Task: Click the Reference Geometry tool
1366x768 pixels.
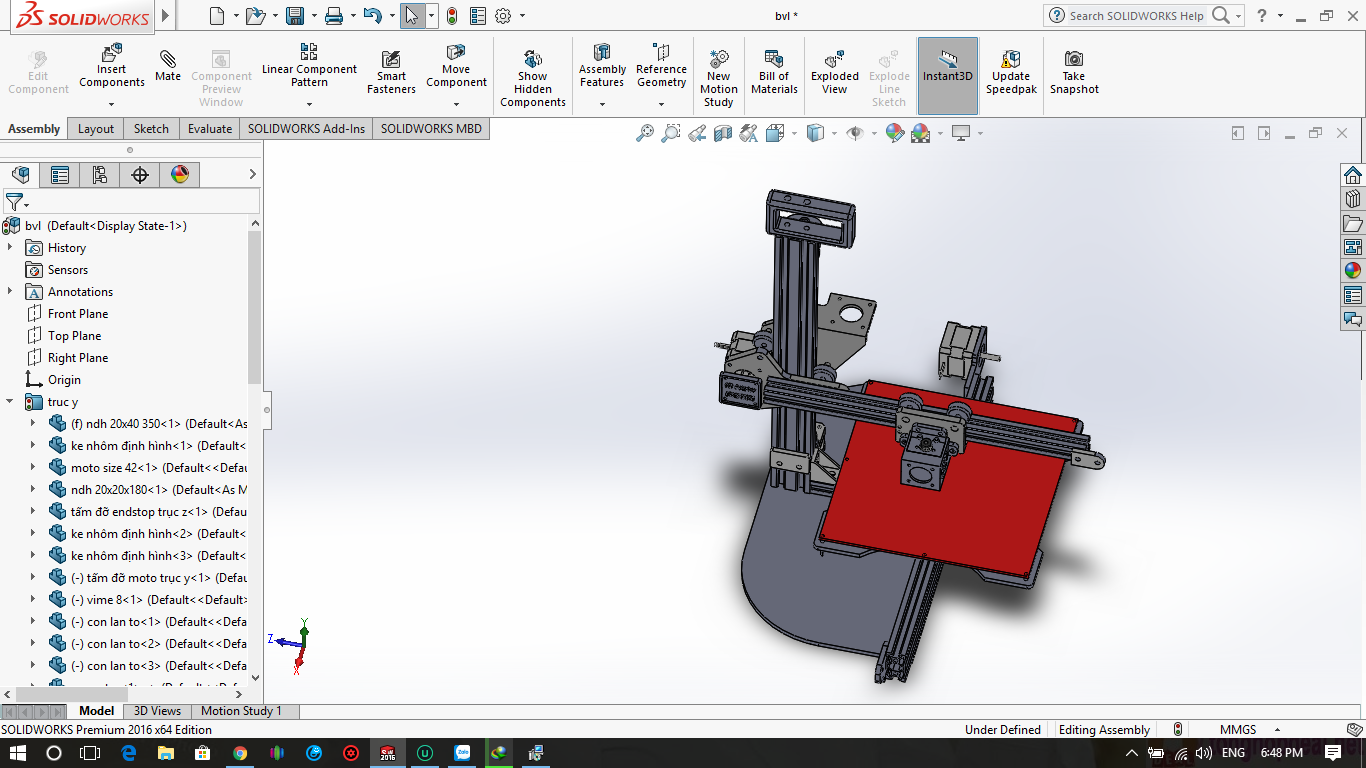Action: point(661,66)
